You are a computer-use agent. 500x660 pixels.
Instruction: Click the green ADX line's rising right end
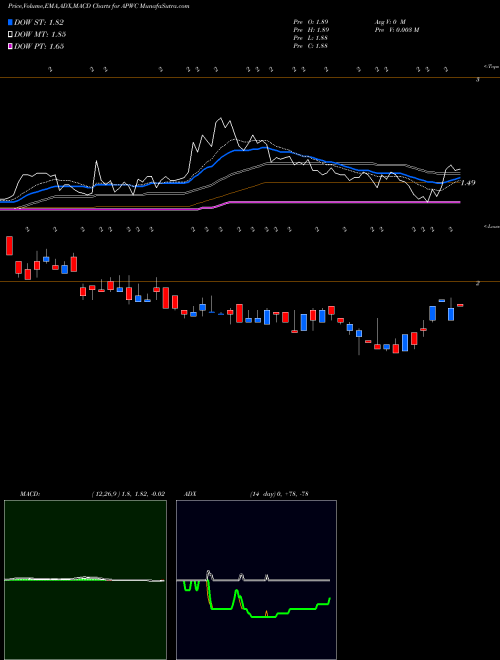[330, 599]
